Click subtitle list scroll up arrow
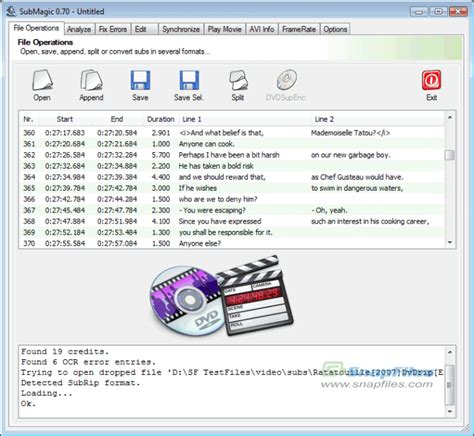This screenshot has height=436, width=474. pos(450,117)
